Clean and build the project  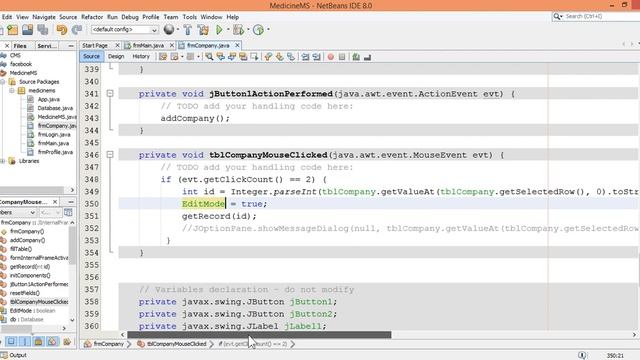tap(203, 30)
